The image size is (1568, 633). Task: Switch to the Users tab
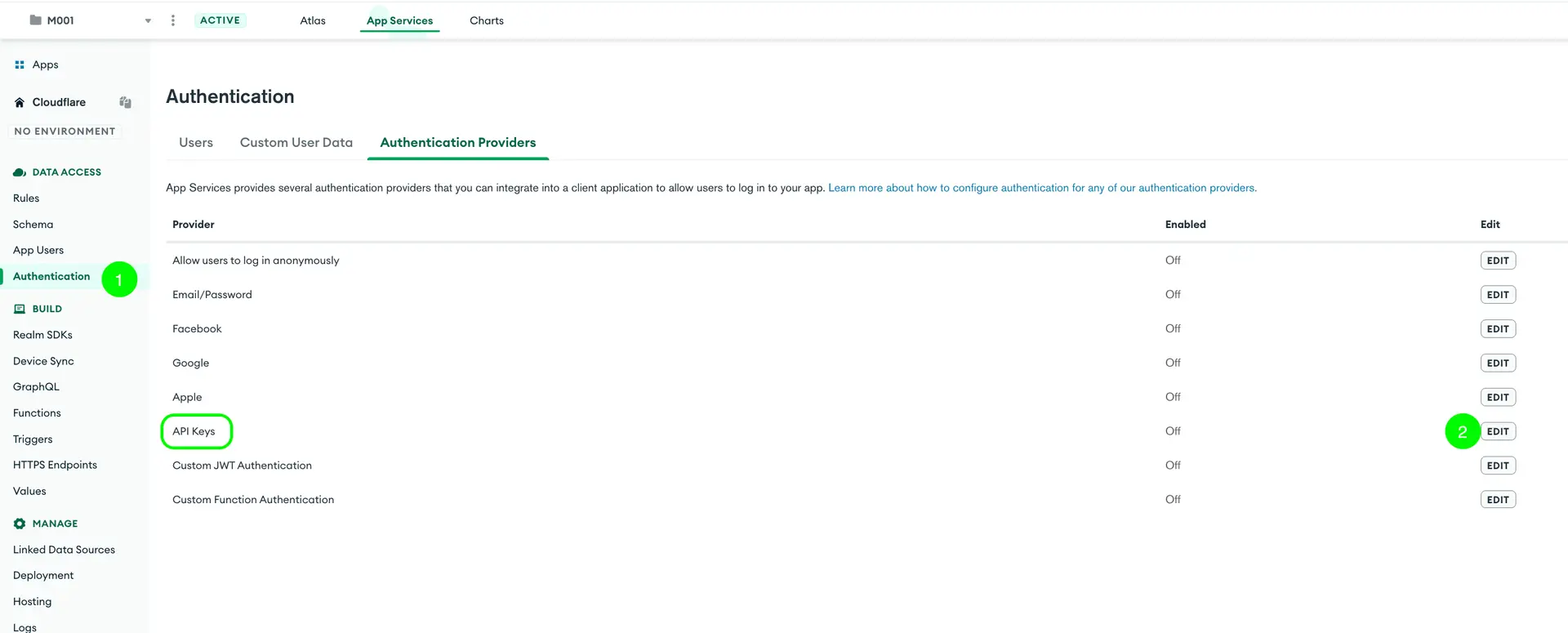[x=196, y=142]
